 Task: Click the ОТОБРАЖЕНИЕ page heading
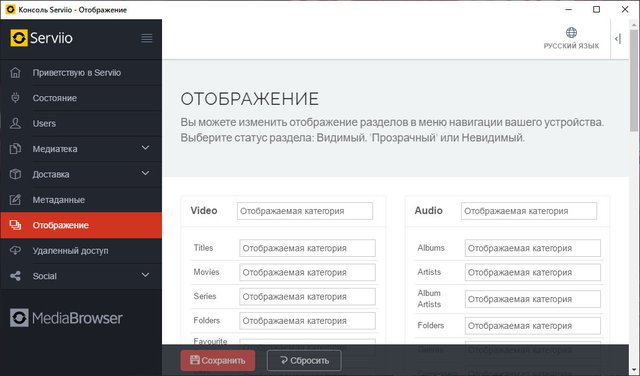coord(250,99)
